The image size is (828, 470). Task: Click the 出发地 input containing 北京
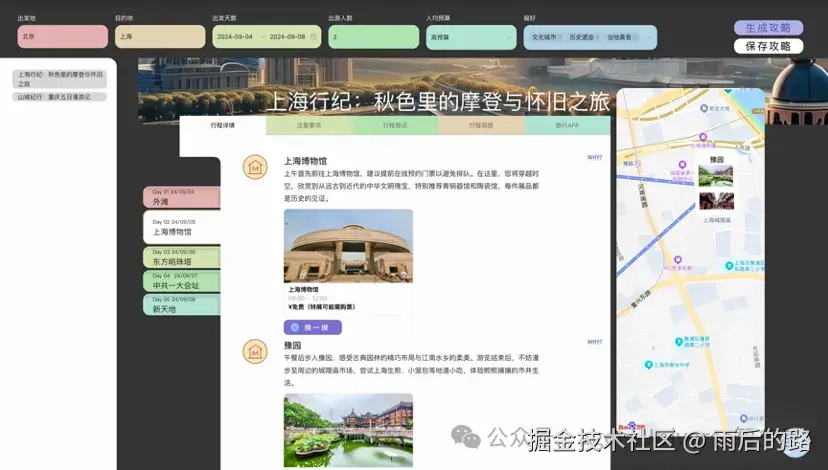pos(62,37)
